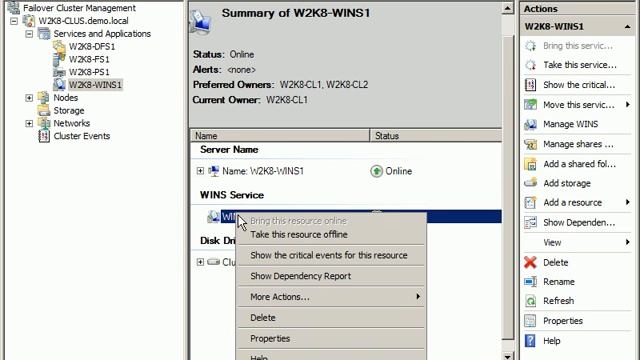The image size is (640, 360).
Task: Collapse the W2K8-CLUS.demo.local tree node
Action: (x=14, y=21)
